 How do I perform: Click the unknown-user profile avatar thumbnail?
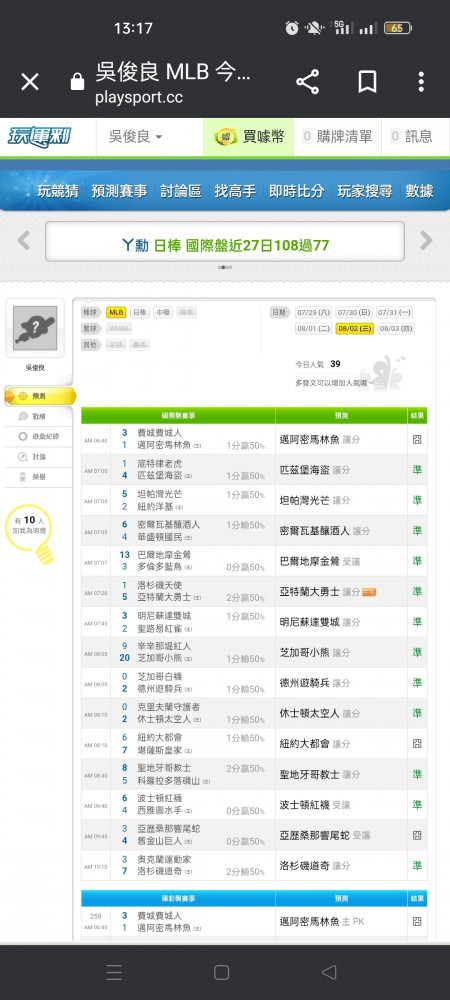pyautogui.click(x=35, y=328)
